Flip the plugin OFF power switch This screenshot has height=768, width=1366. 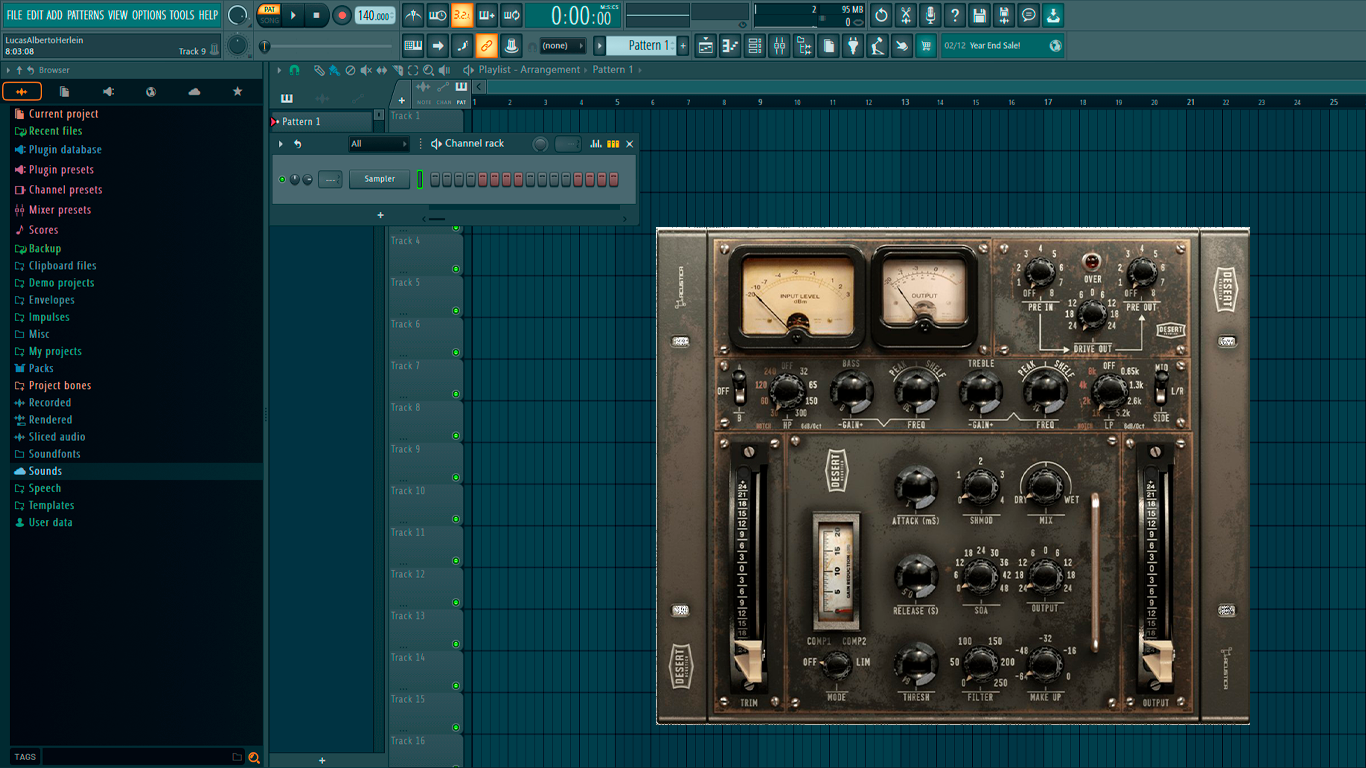[x=739, y=389]
